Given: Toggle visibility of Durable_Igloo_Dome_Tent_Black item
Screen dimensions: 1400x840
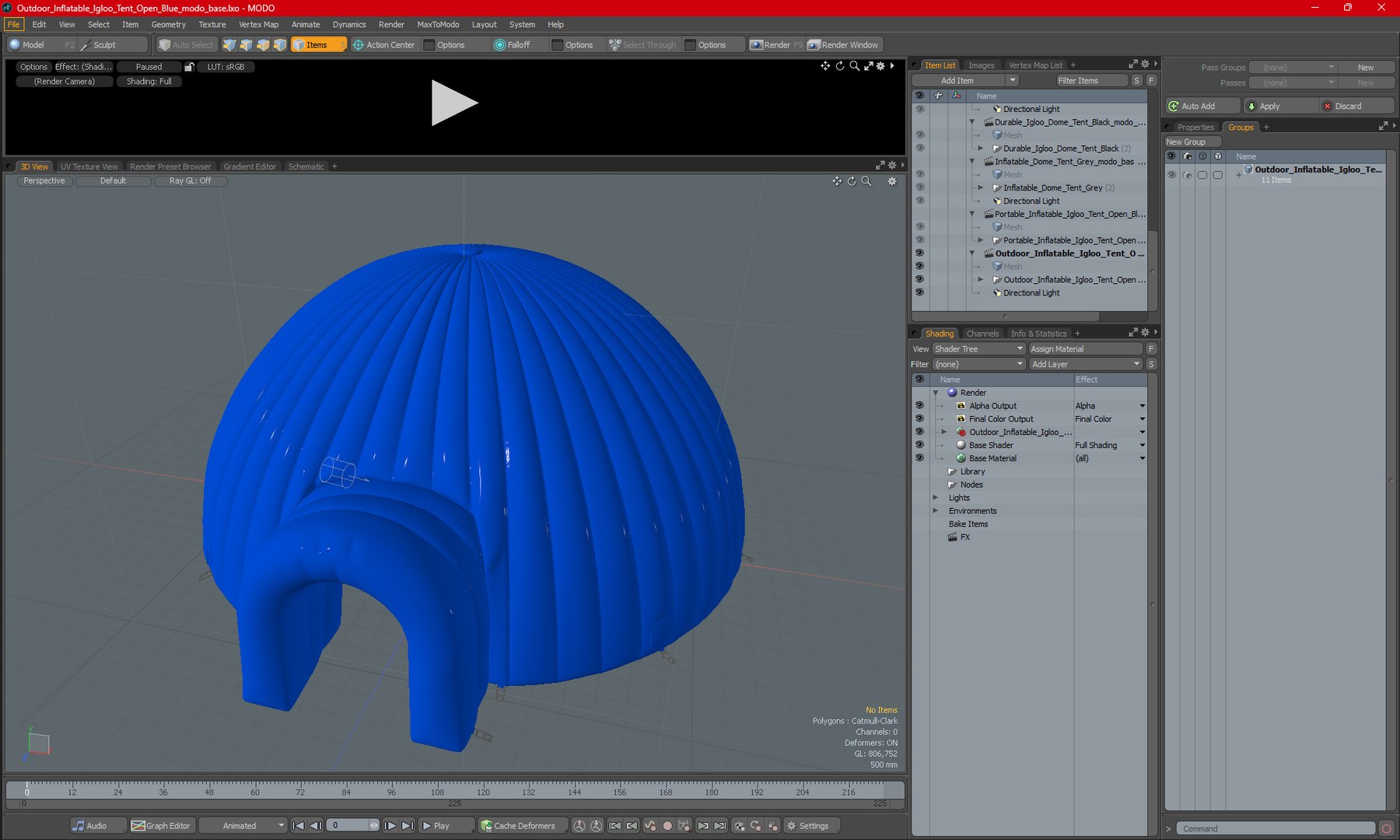Looking at the screenshot, I should point(919,148).
